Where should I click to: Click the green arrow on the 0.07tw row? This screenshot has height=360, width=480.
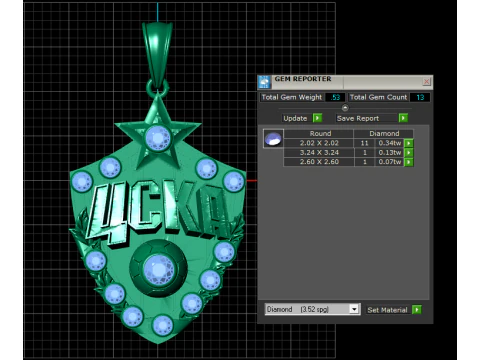(x=409, y=162)
